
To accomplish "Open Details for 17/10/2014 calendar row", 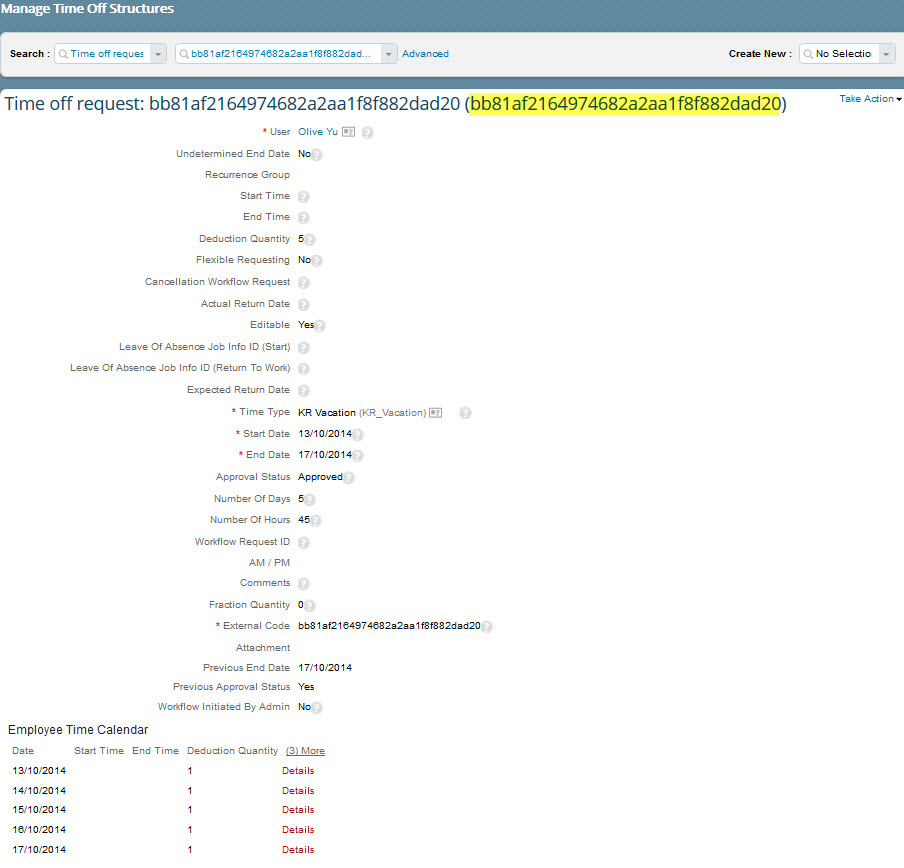I will pos(298,850).
